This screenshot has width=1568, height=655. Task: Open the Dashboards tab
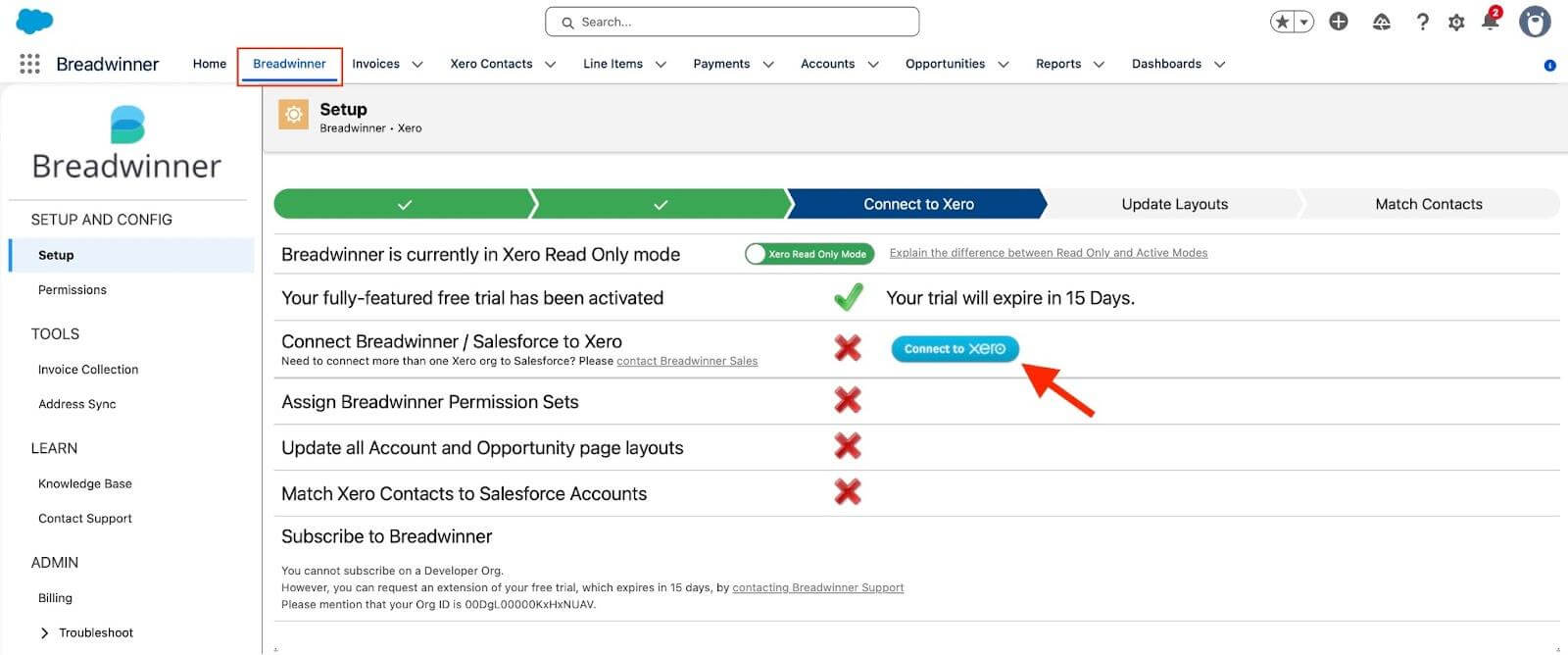click(x=1166, y=64)
